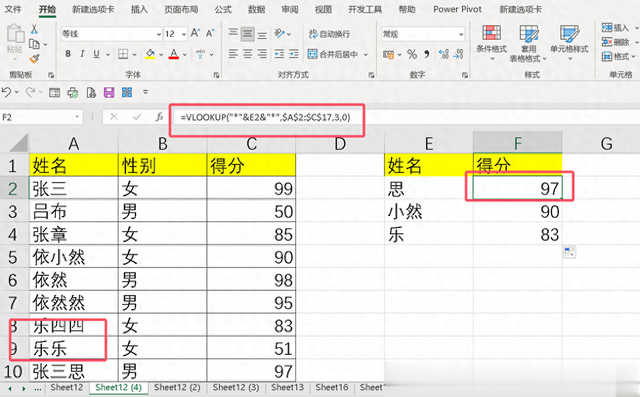
Task: Click the Copy icon in the clipboard group
Action: [x=34, y=44]
